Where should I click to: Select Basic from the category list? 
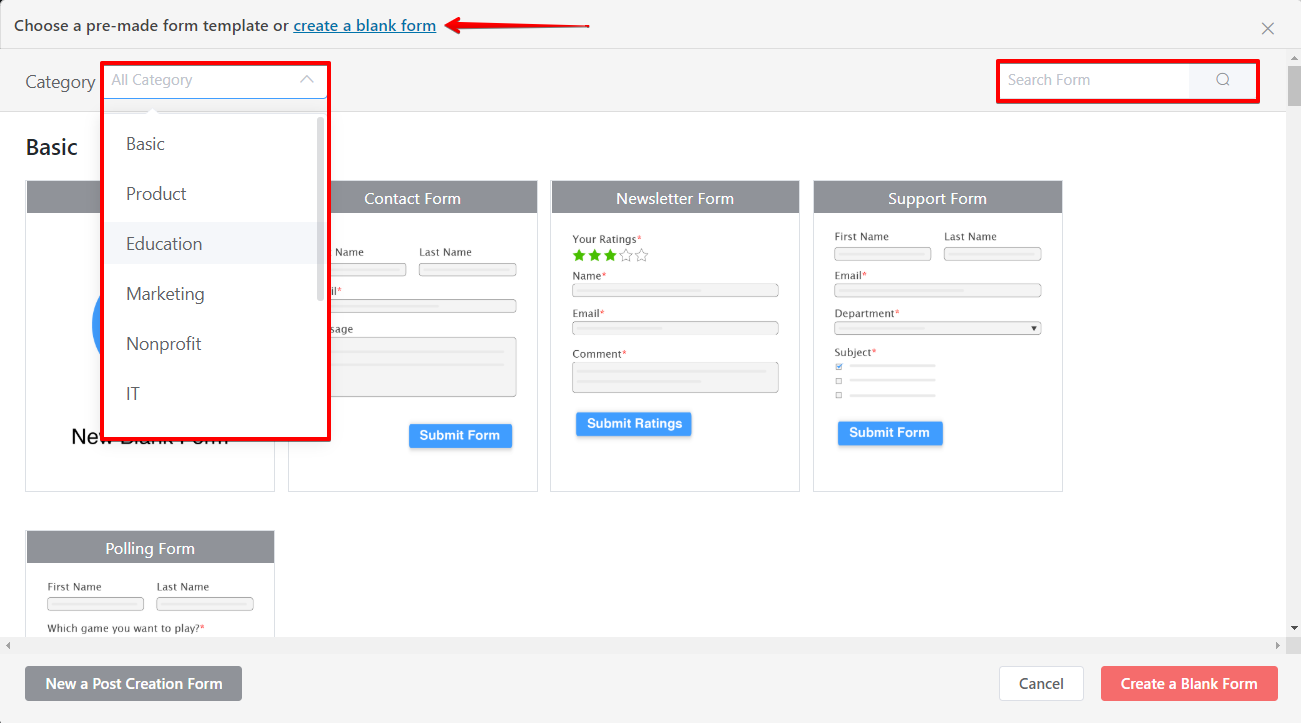pos(145,143)
